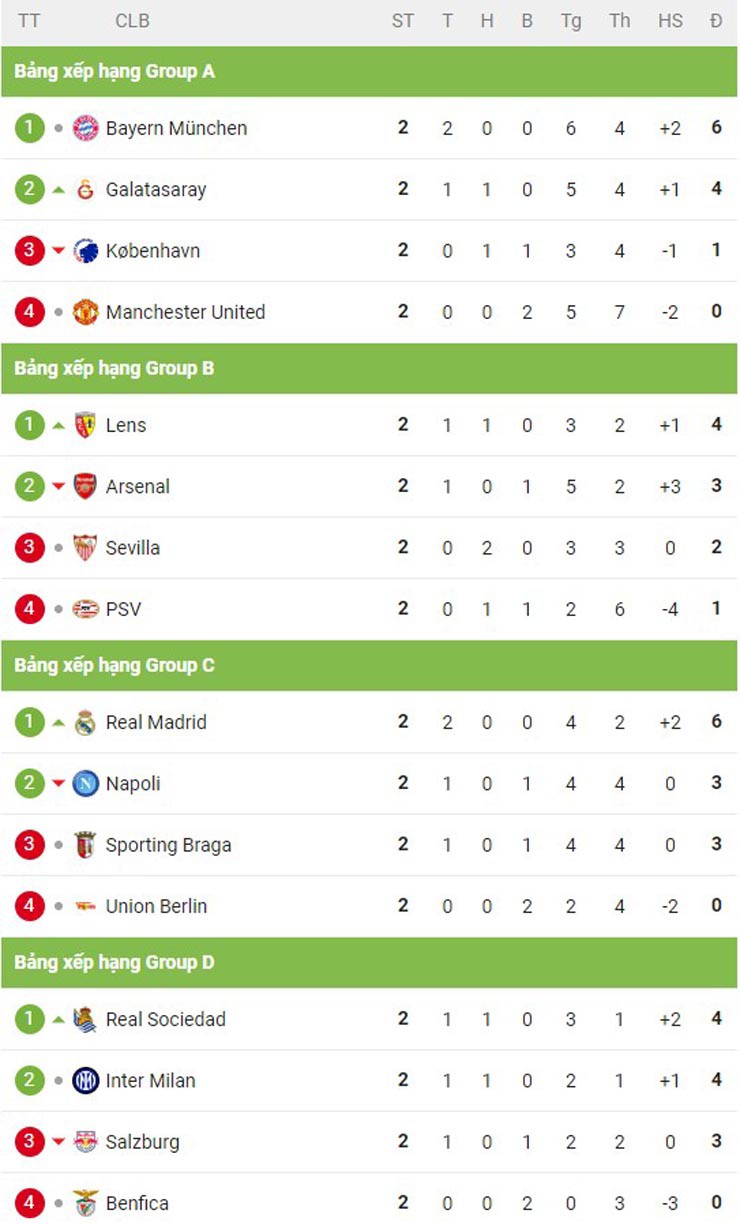Screen dimensions: 740x1225
Task: Click the Real Madrid crest icon
Action: point(86,723)
